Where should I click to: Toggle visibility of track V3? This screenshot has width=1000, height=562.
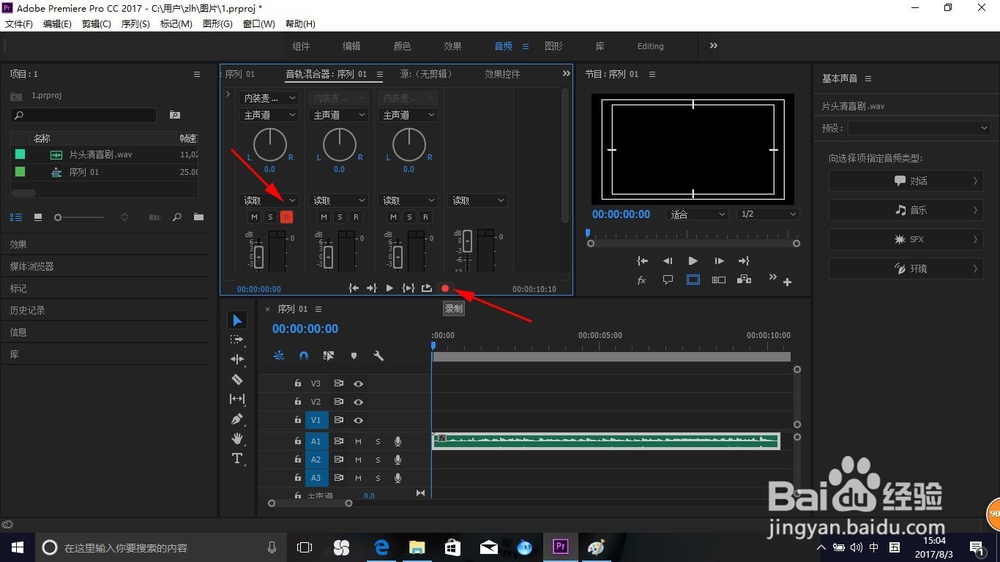358,384
